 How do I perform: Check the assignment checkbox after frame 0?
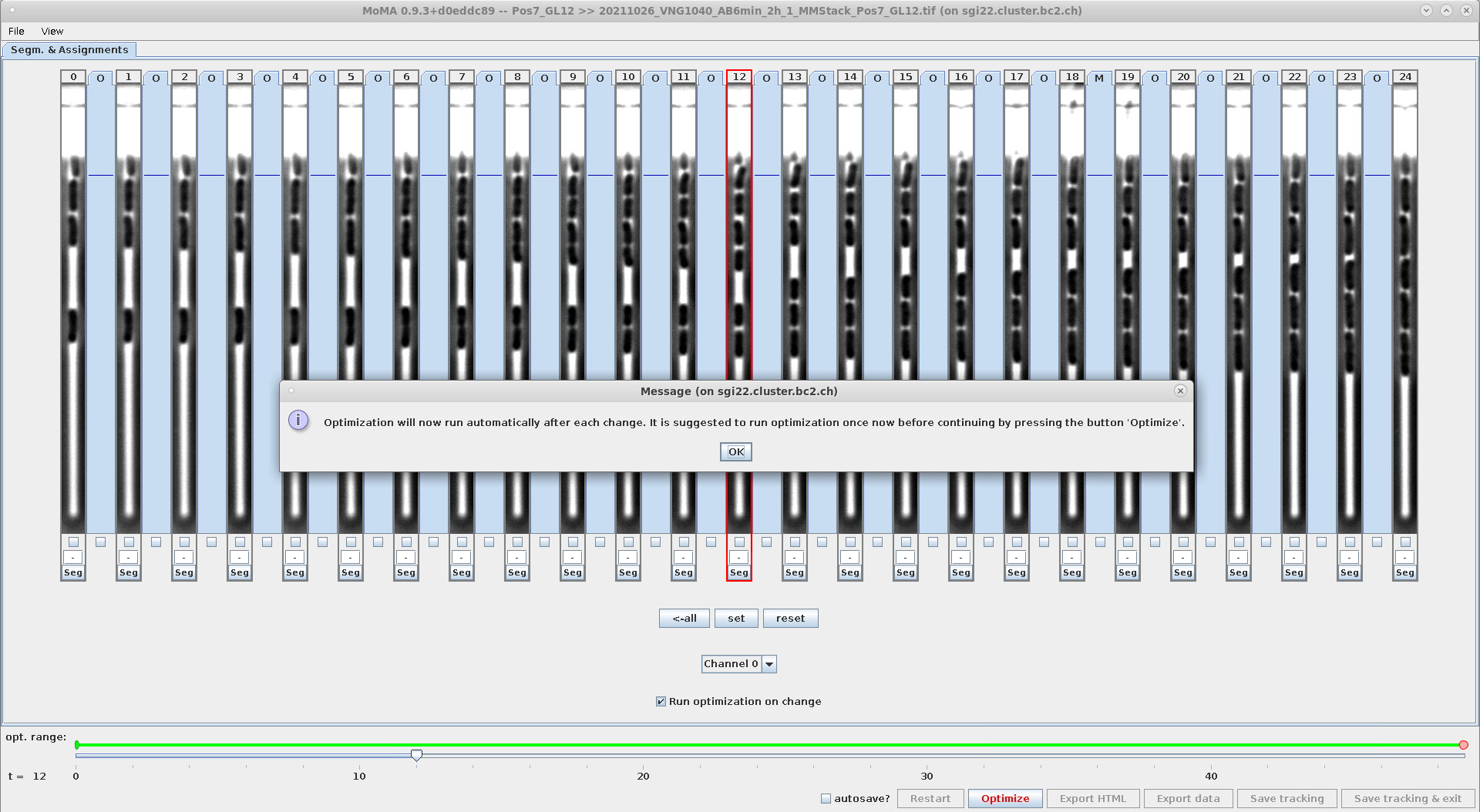tap(100, 542)
